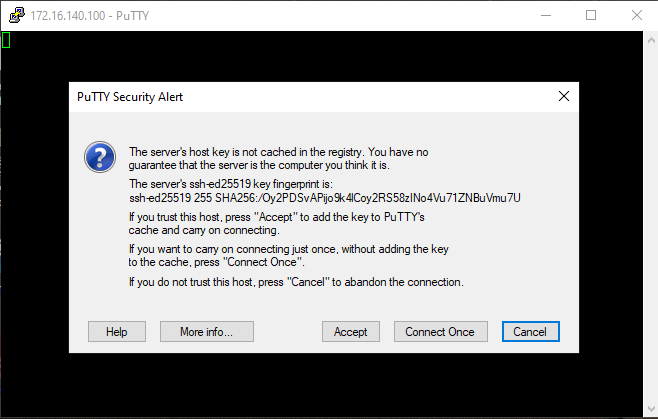
Task: Open the Help button in the alert
Action: [x=117, y=332]
